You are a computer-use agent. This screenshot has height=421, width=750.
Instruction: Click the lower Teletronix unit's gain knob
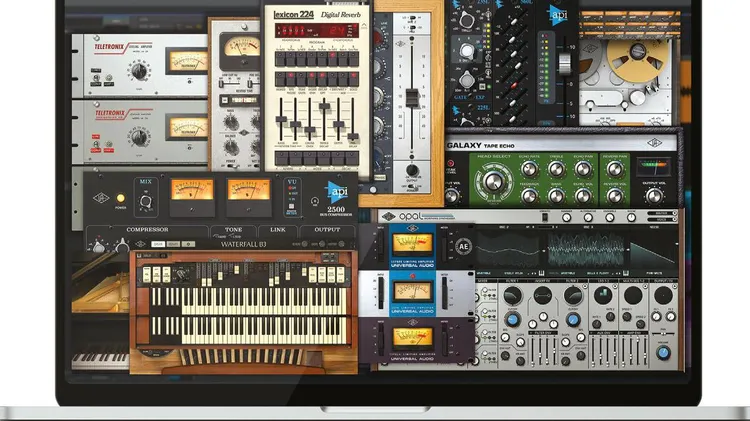139,137
